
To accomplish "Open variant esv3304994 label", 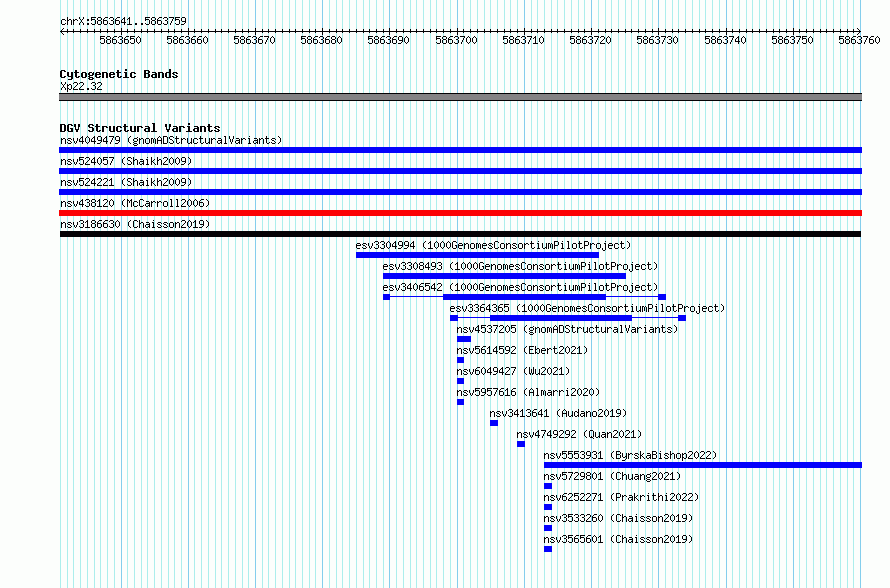I will pyautogui.click(x=493, y=245).
